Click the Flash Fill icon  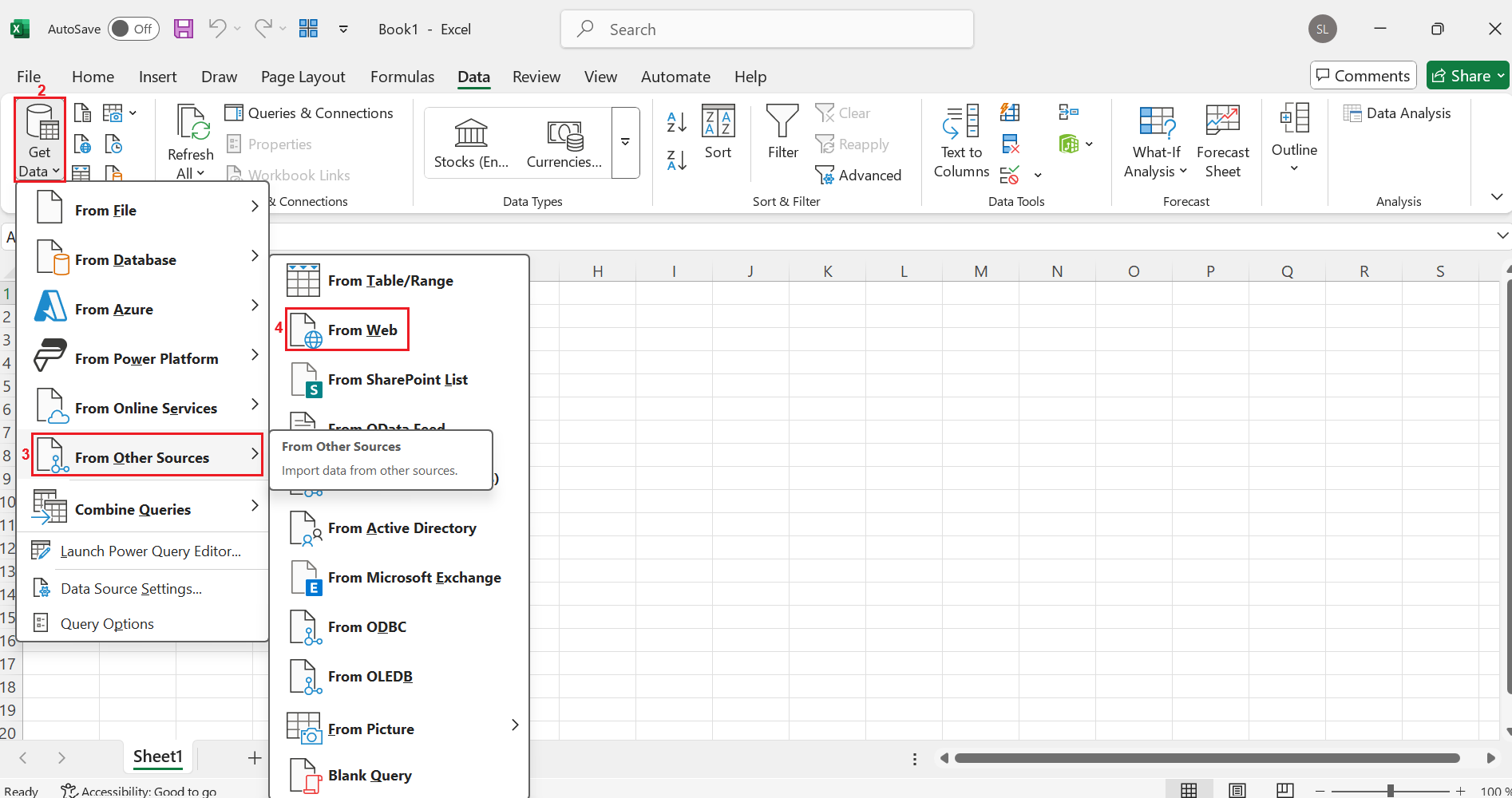point(1010,113)
